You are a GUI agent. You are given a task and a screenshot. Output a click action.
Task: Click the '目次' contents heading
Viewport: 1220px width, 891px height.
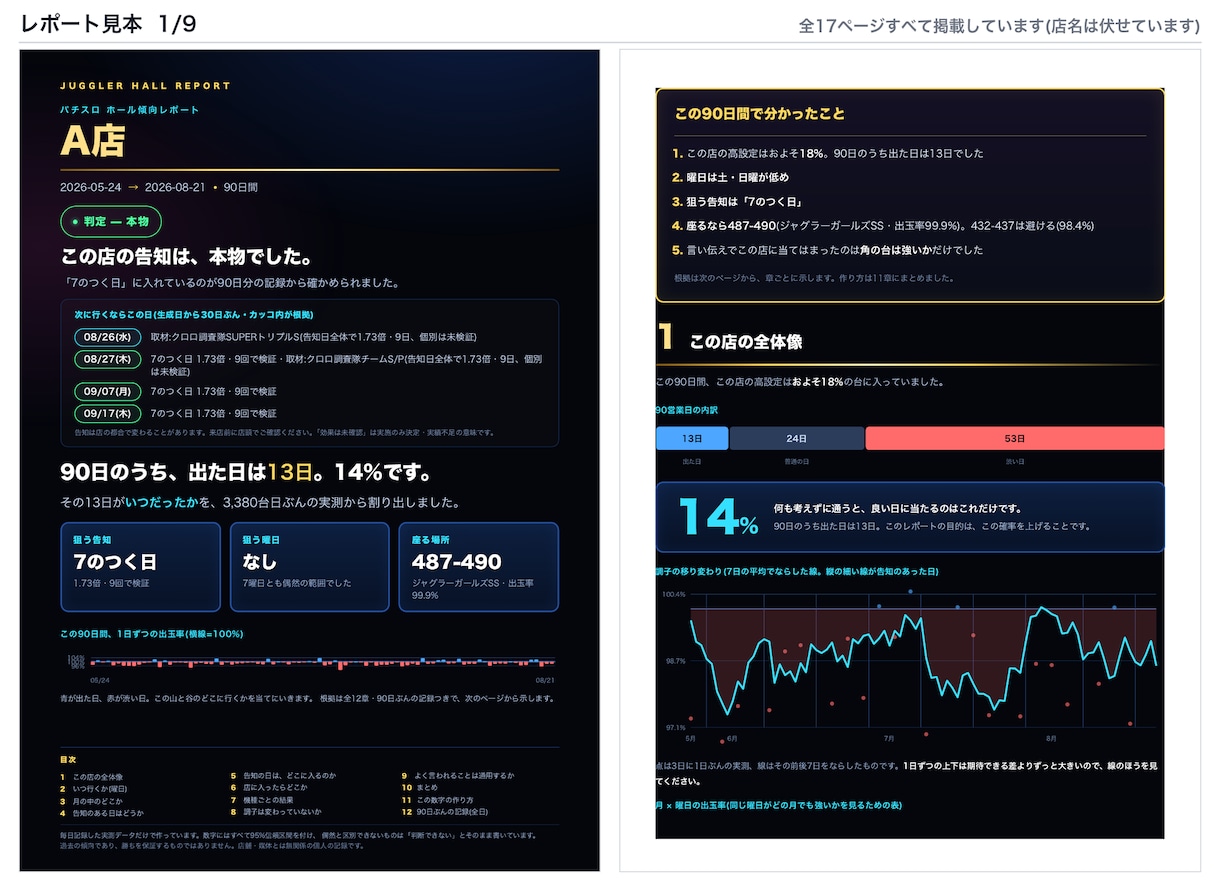[68, 760]
